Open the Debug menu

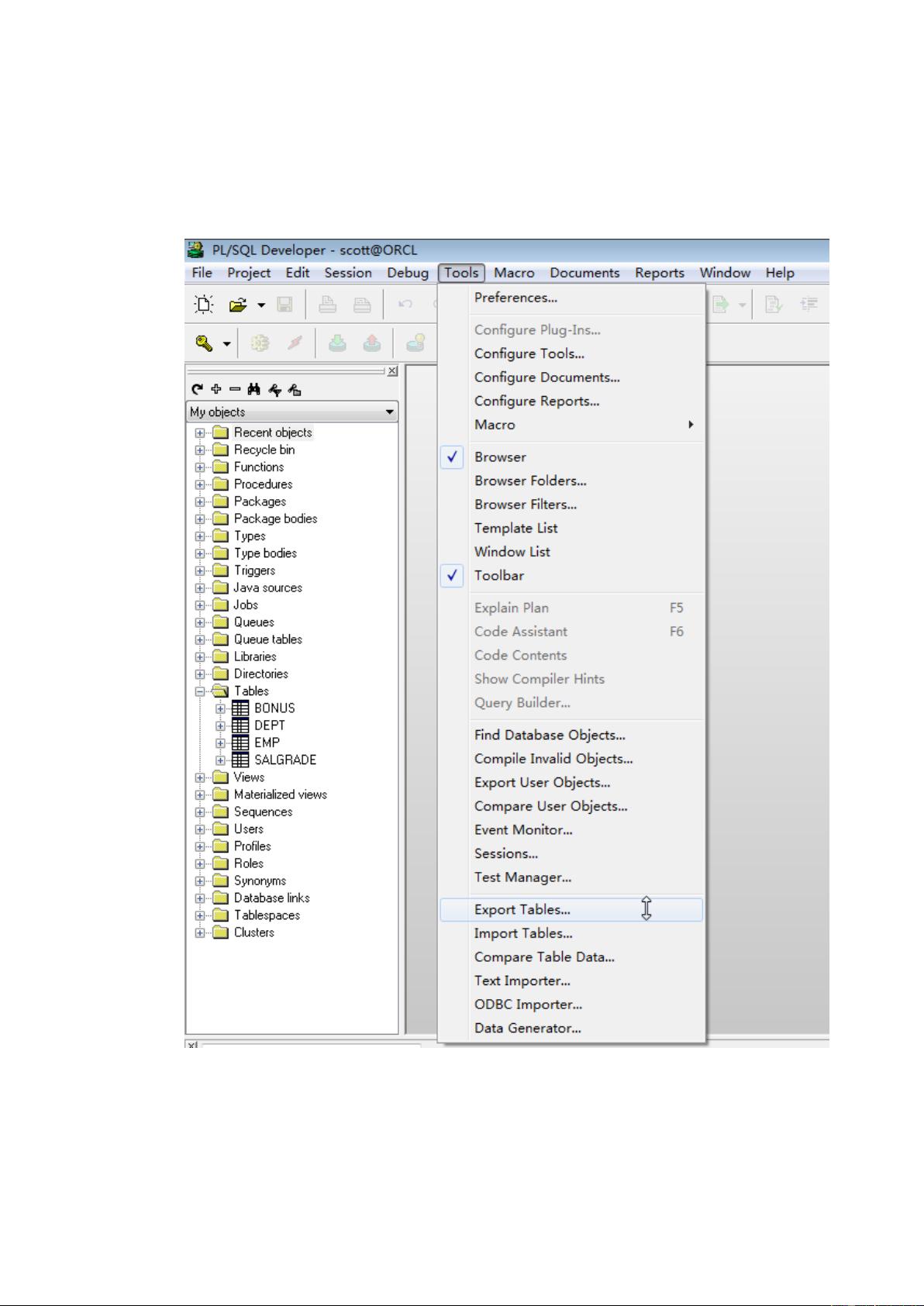pos(408,273)
